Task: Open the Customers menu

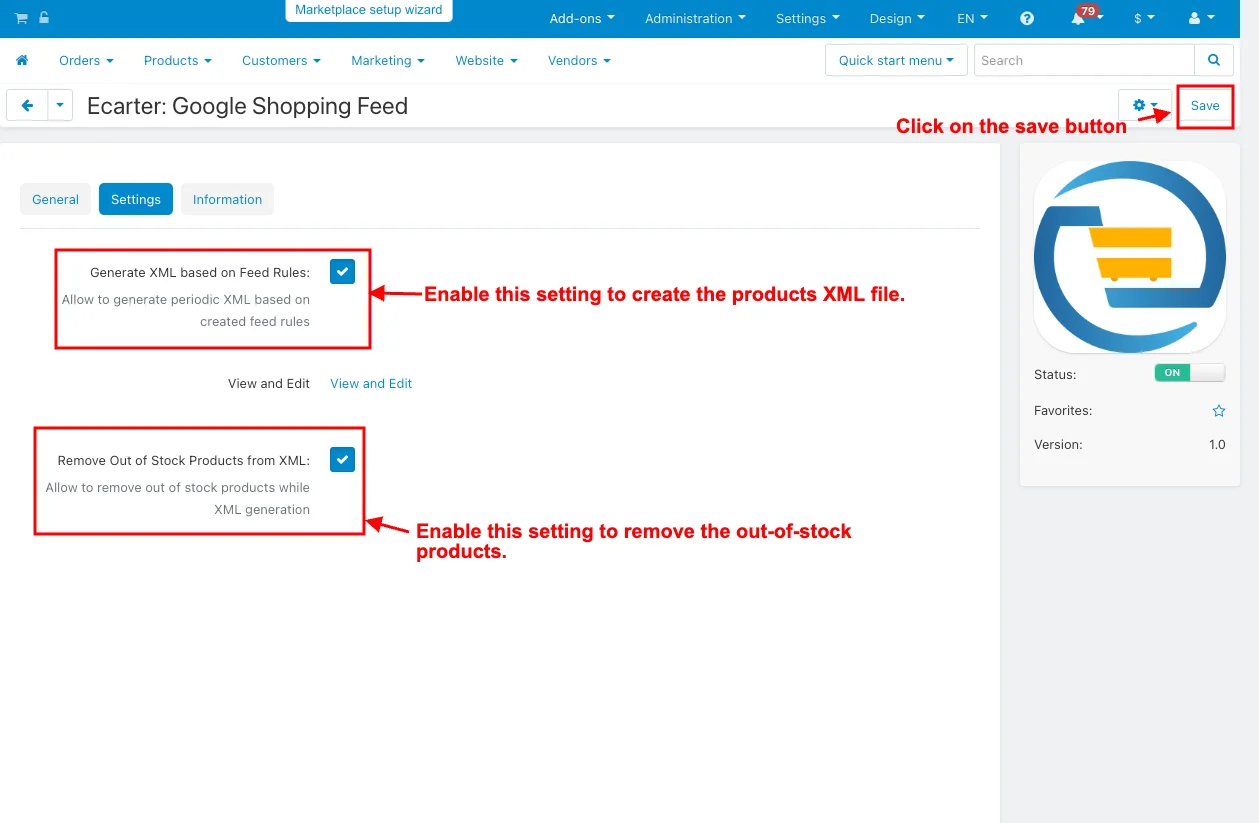Action: pyautogui.click(x=281, y=60)
